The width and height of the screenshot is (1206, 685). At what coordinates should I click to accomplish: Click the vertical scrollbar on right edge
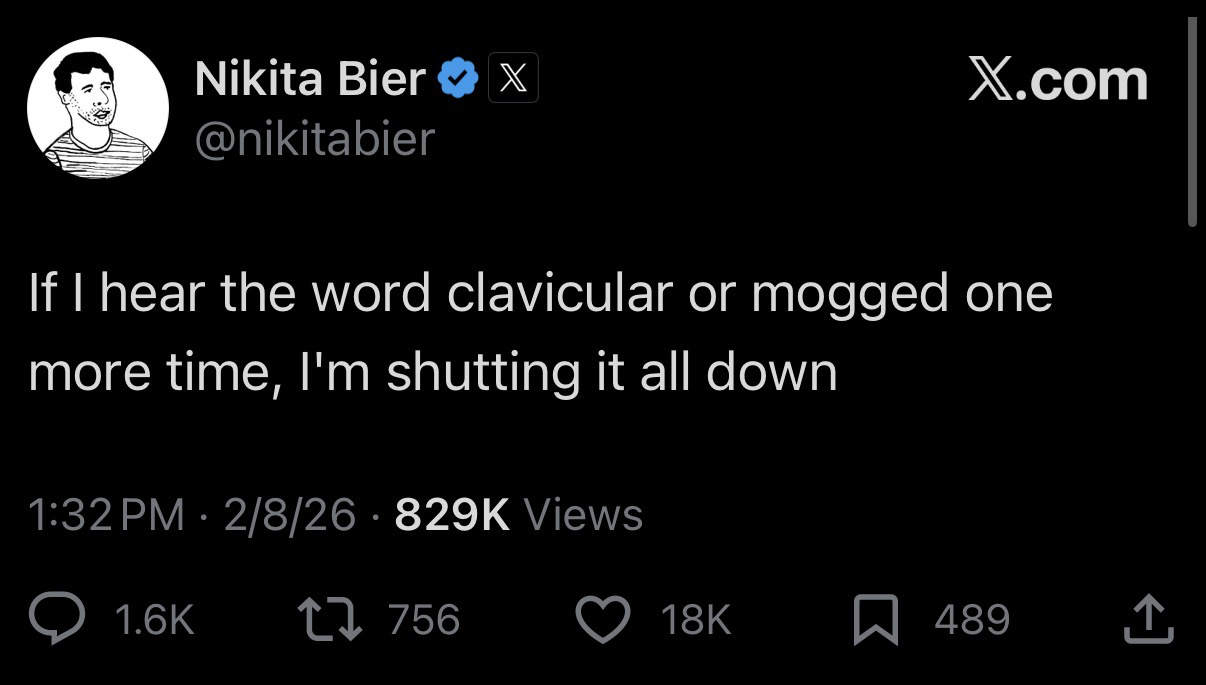point(1191,122)
